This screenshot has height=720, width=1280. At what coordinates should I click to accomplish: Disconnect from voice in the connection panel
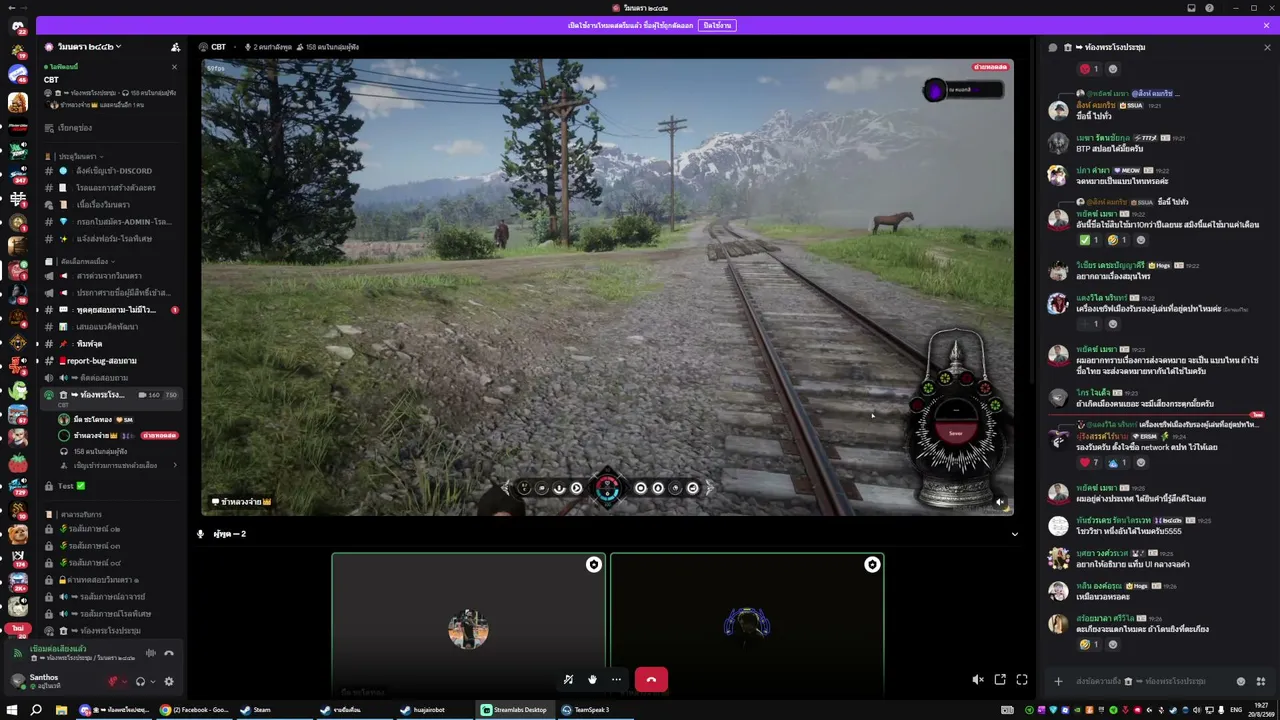[x=169, y=654]
